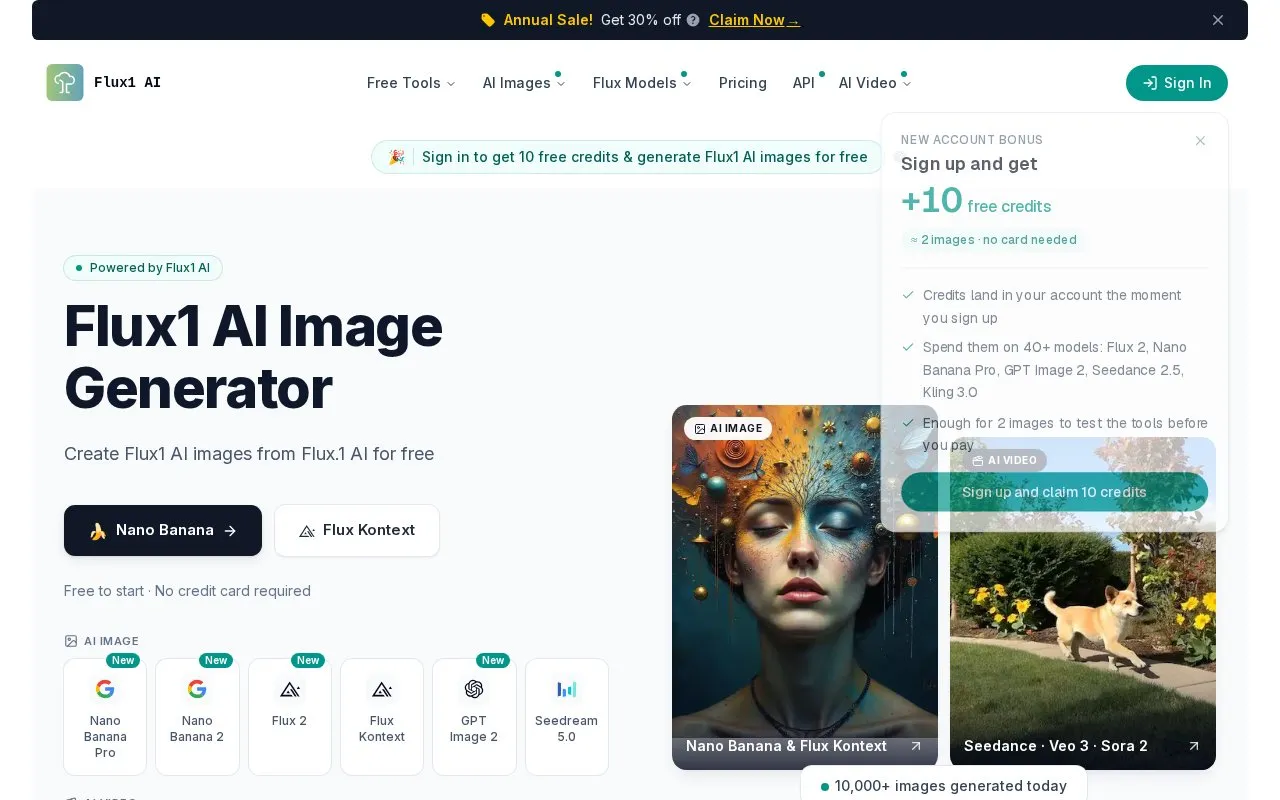Click the 'Free to start · No credit card required' text
The width and height of the screenshot is (1280, 800).
pyautogui.click(x=187, y=591)
